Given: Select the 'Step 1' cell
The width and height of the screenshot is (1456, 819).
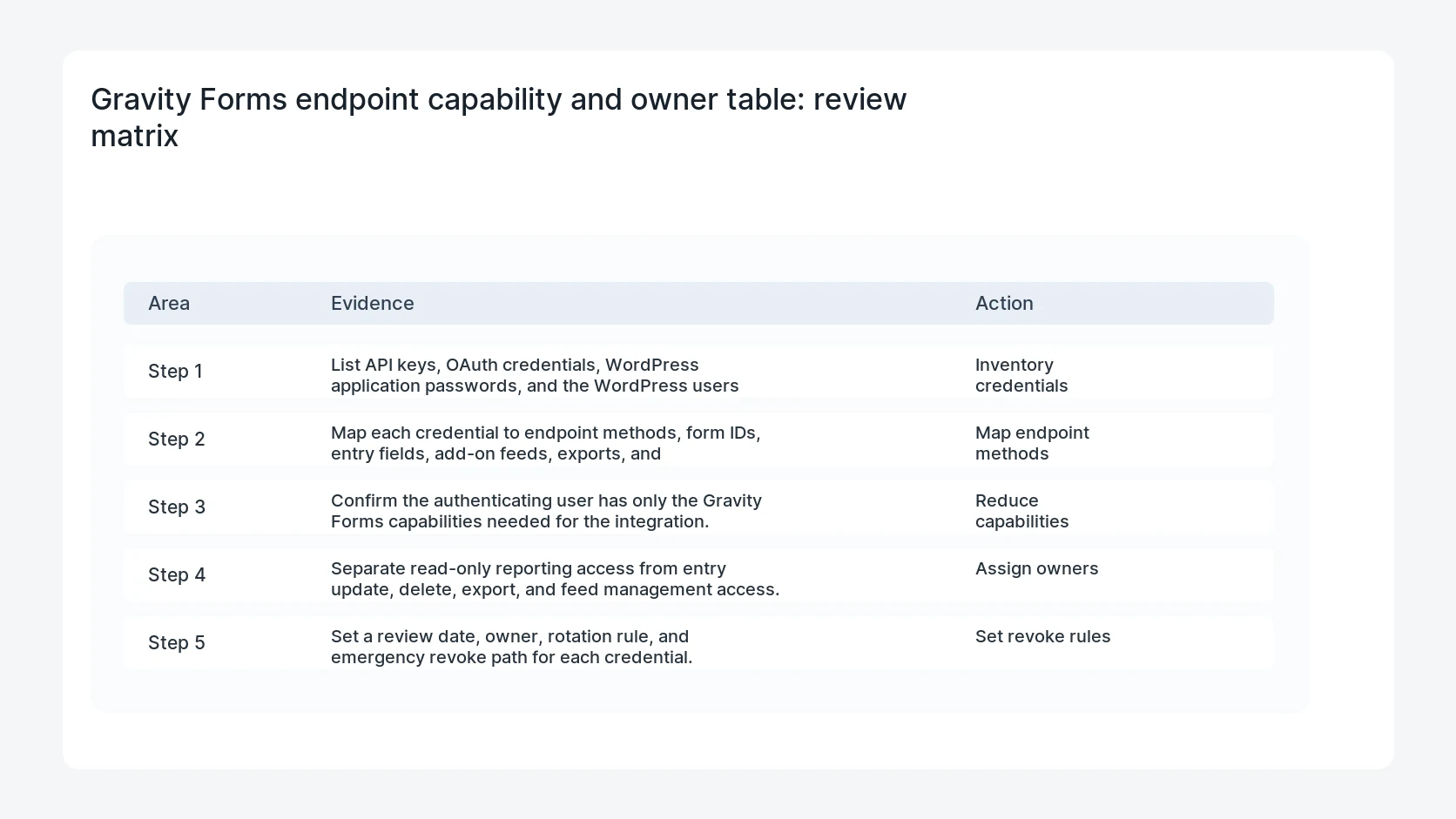Looking at the screenshot, I should [175, 372].
